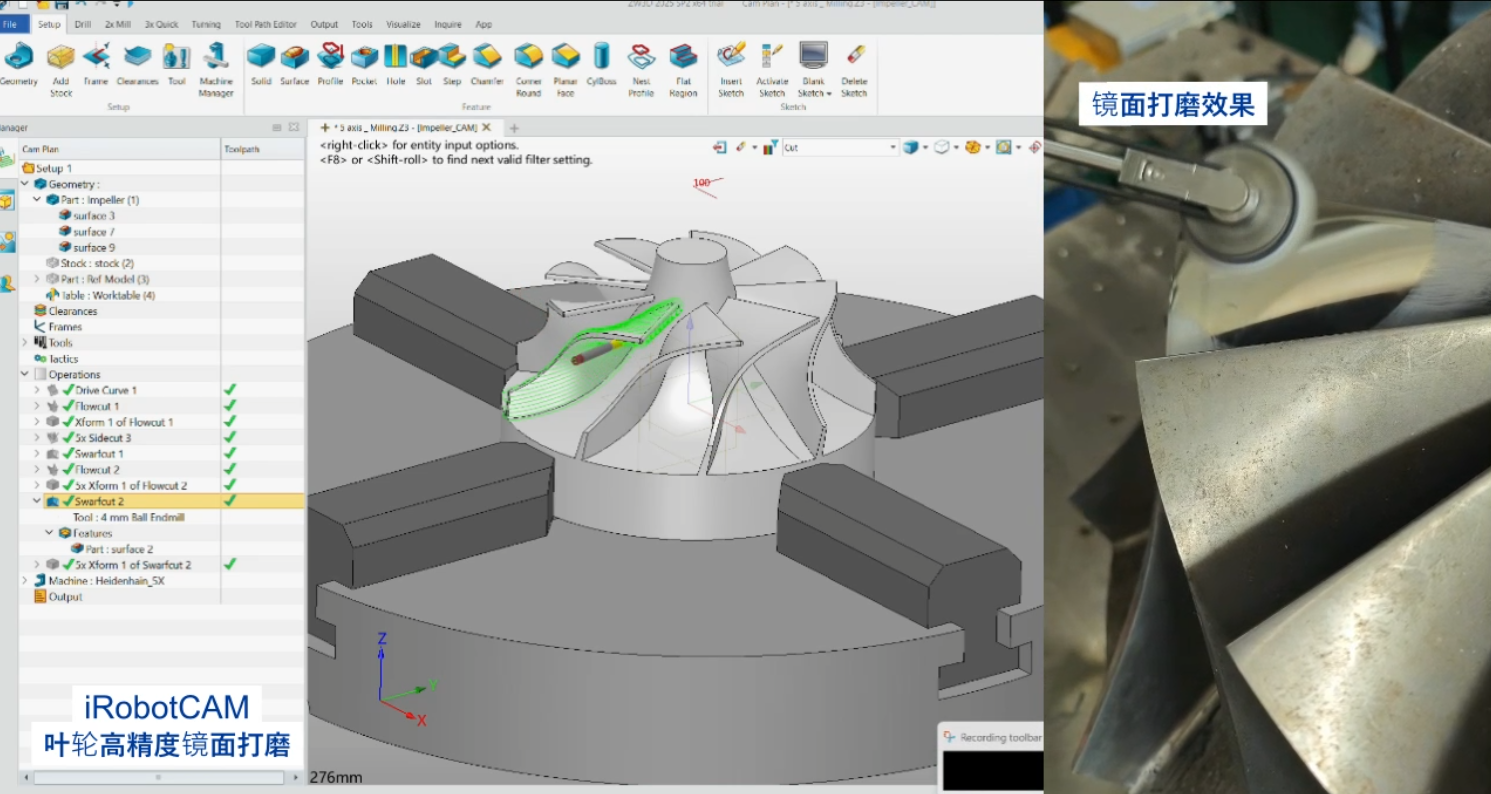Open the File menu button
The image size is (1491, 794).
11,24
